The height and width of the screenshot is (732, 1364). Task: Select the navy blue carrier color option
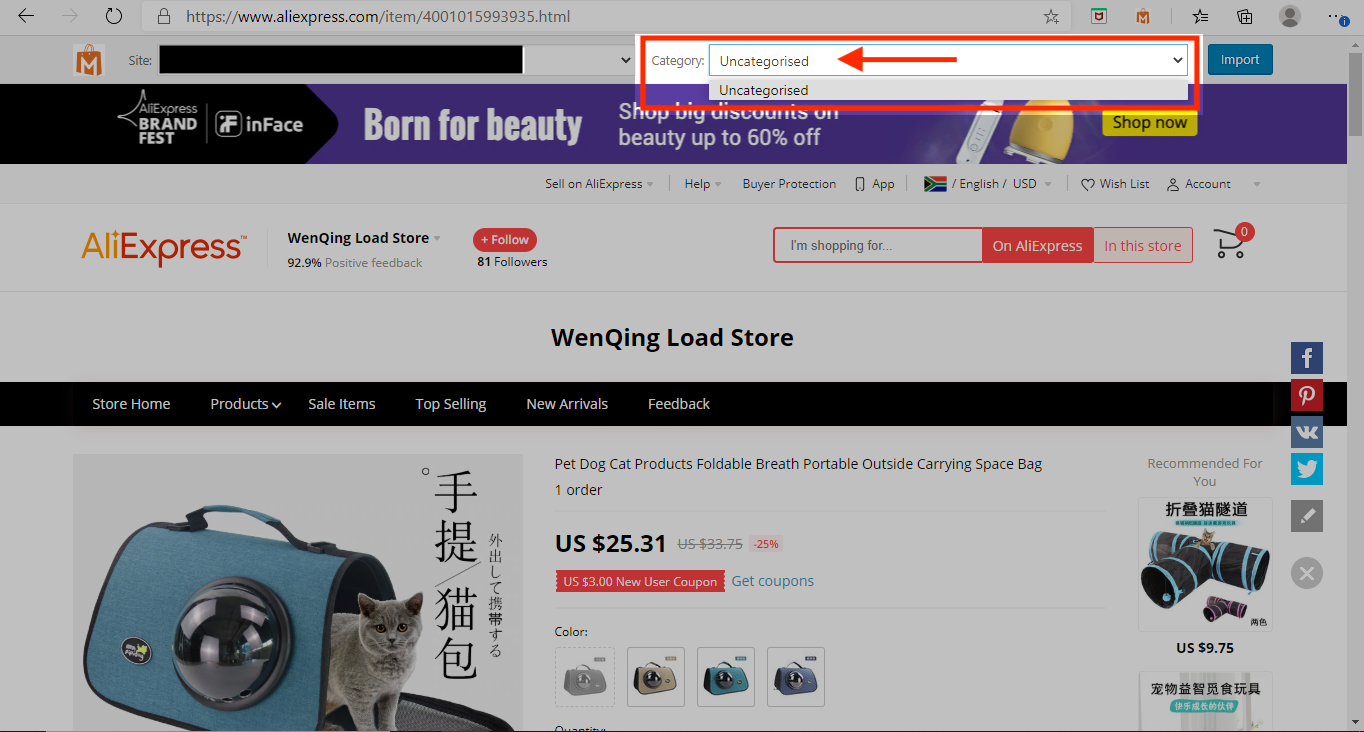pos(796,677)
